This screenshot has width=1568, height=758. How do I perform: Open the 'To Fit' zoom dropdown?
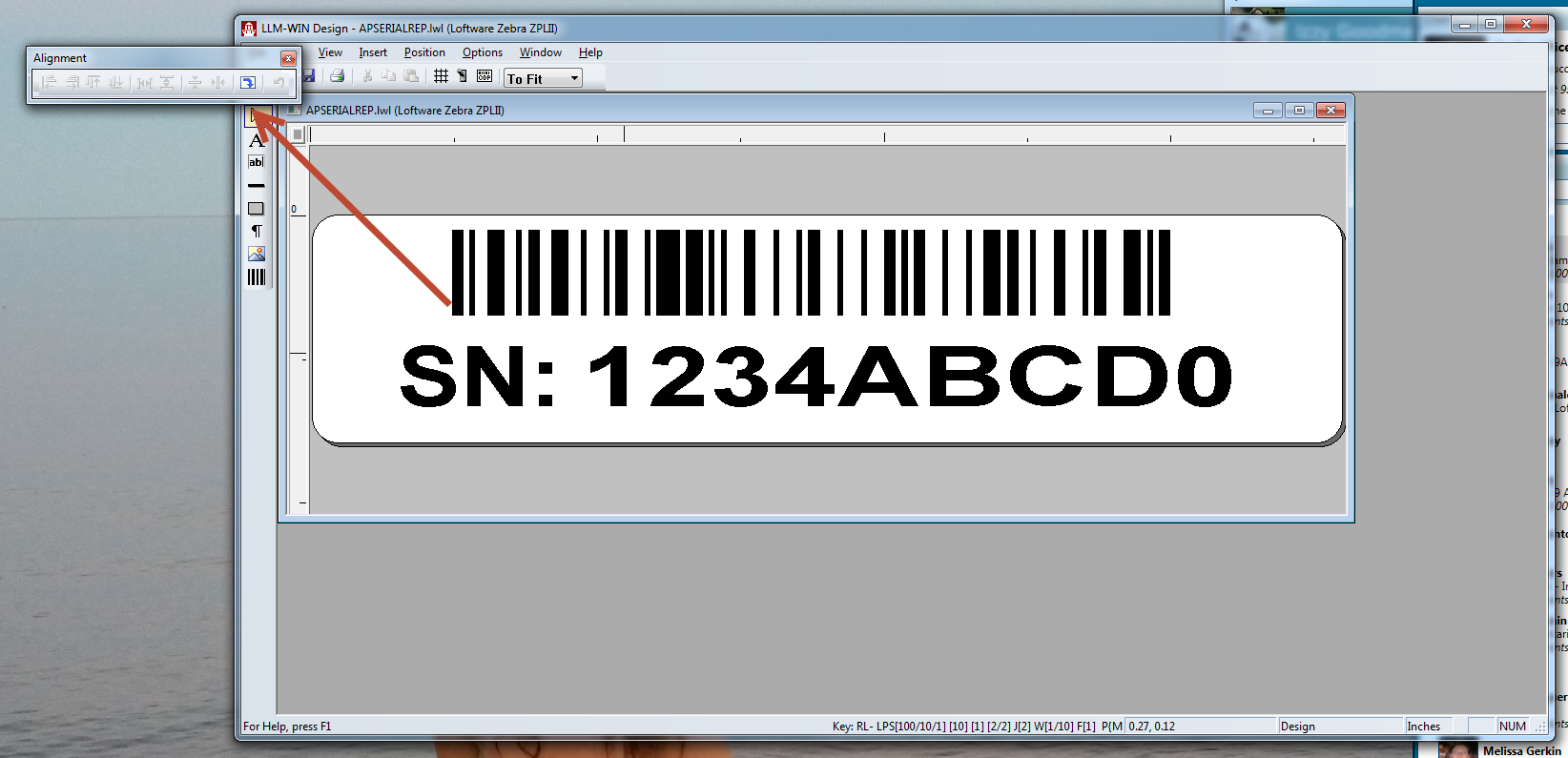(x=543, y=78)
